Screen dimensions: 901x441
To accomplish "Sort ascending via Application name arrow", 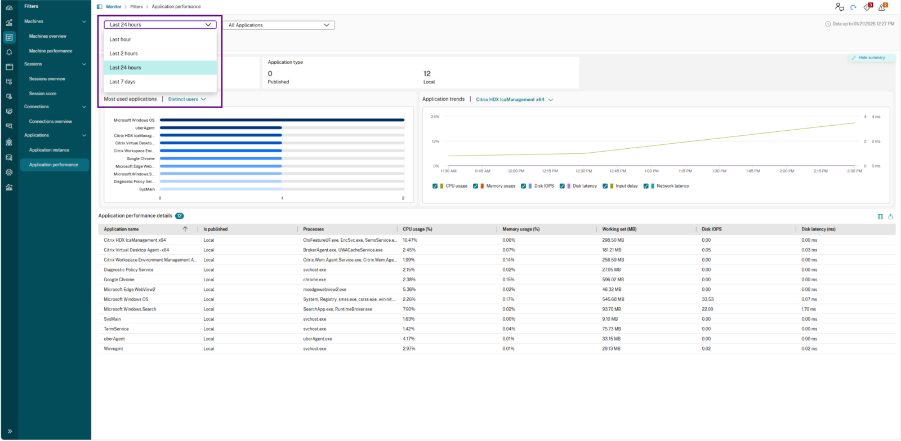I will point(185,229).
